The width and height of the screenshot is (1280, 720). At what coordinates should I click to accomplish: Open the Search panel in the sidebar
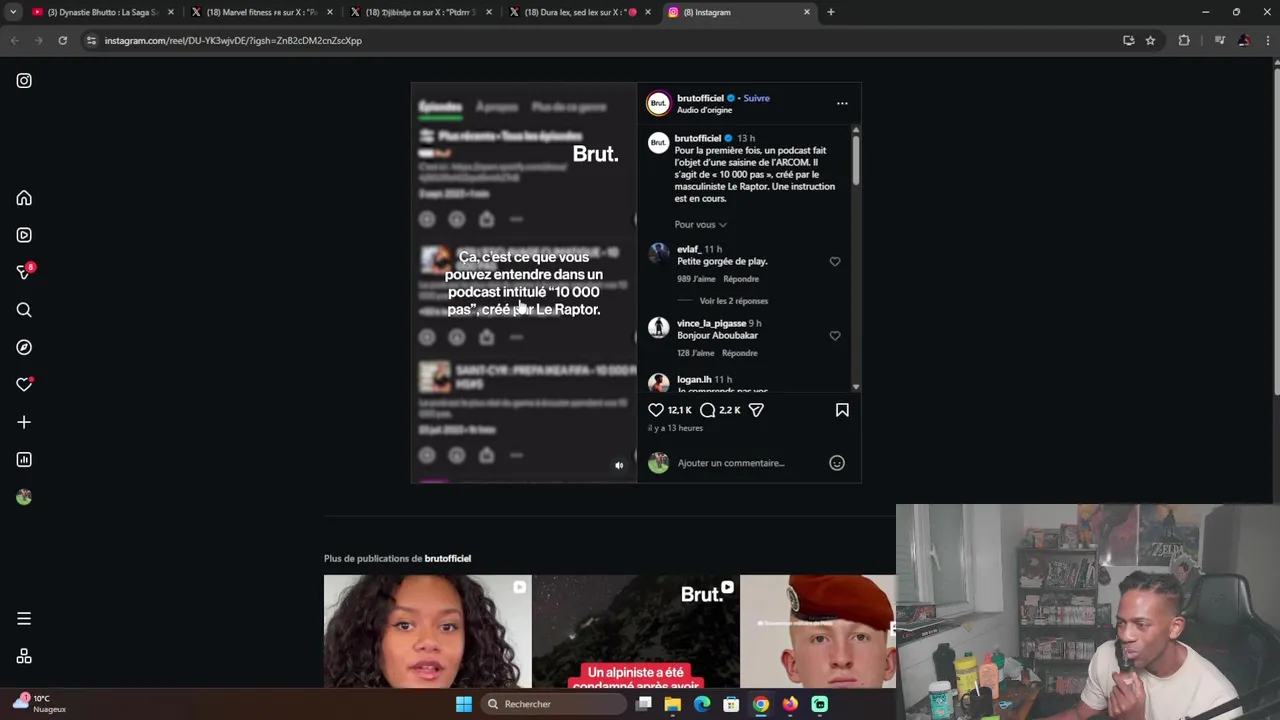coord(24,310)
